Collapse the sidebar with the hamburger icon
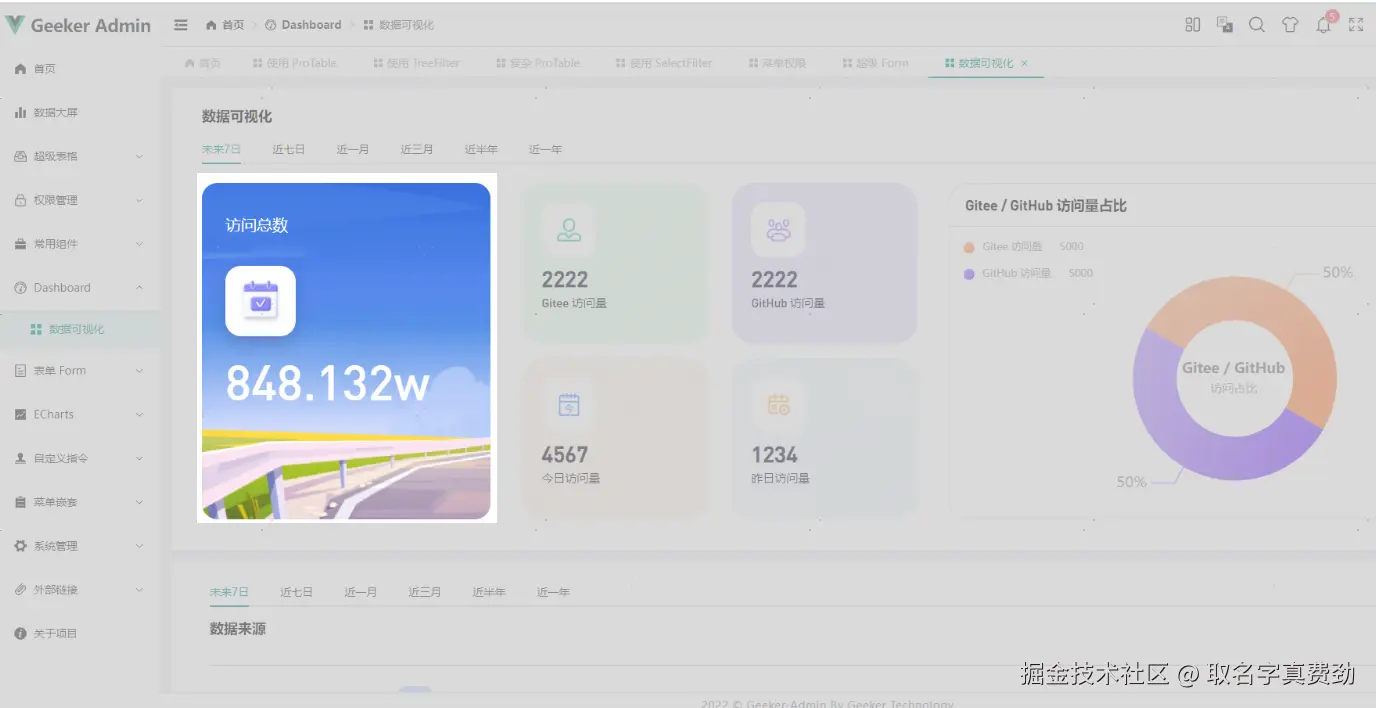Screen dimensions: 1376x708 pos(181,25)
